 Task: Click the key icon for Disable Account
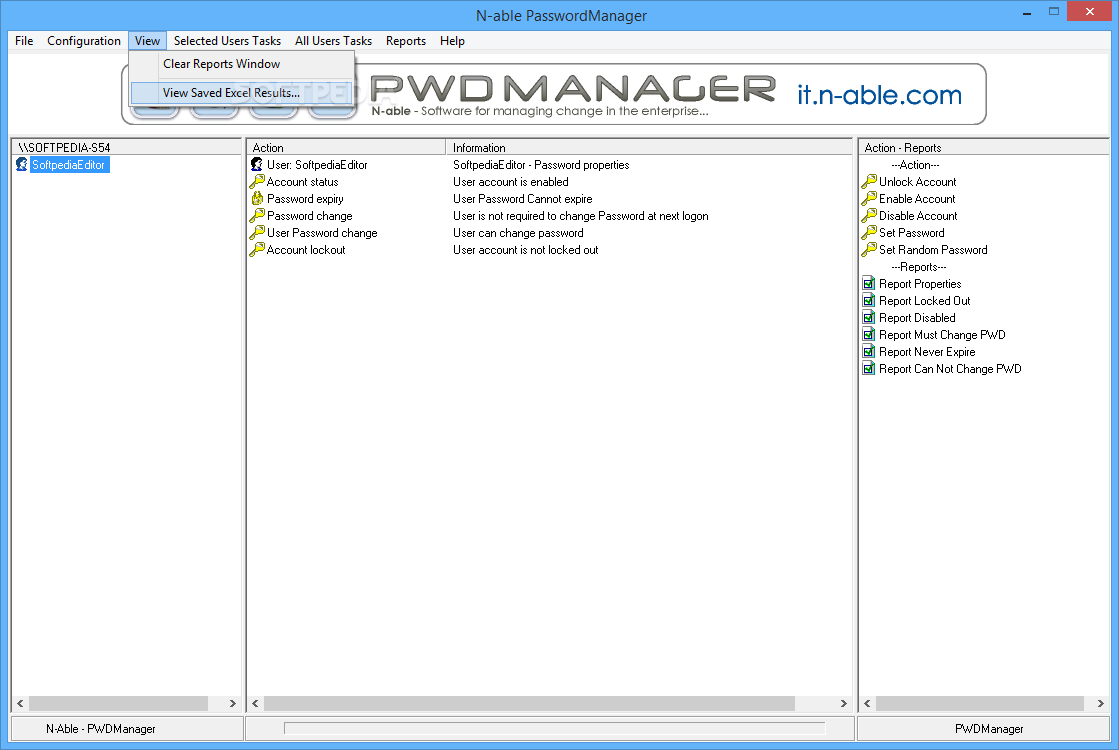pos(869,216)
